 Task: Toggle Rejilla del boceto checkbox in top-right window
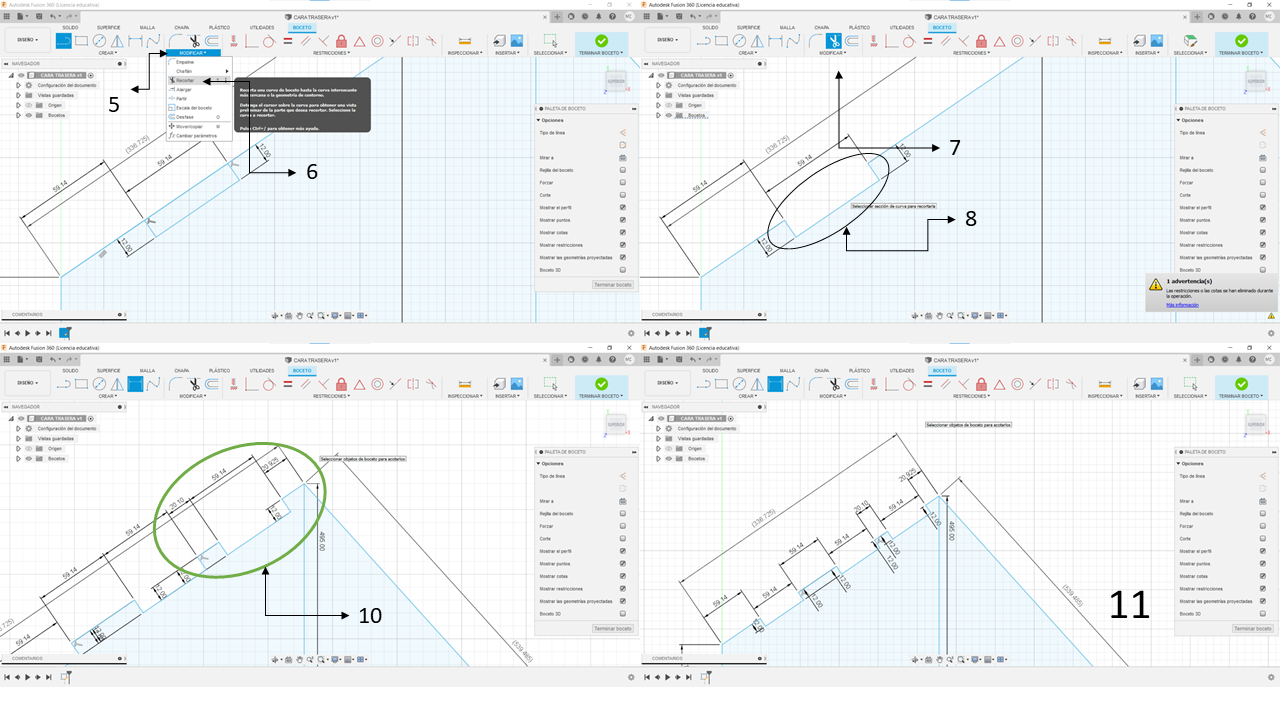pos(1262,170)
